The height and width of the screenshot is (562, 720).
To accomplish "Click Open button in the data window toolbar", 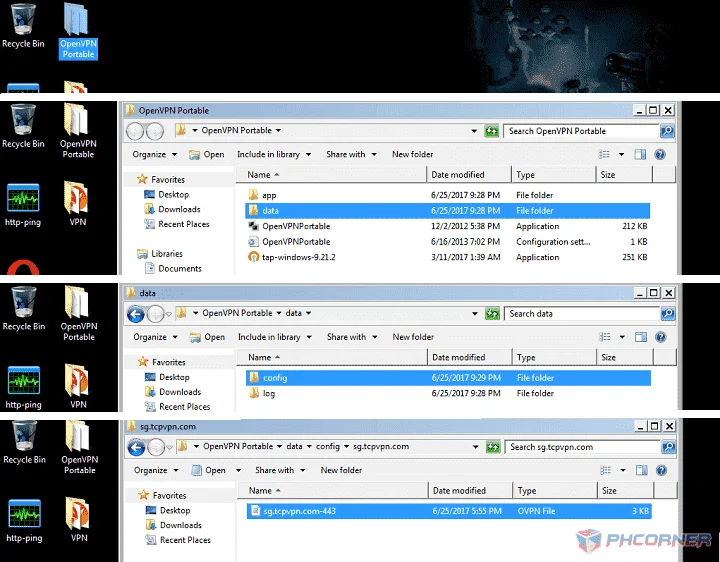I will (x=208, y=337).
